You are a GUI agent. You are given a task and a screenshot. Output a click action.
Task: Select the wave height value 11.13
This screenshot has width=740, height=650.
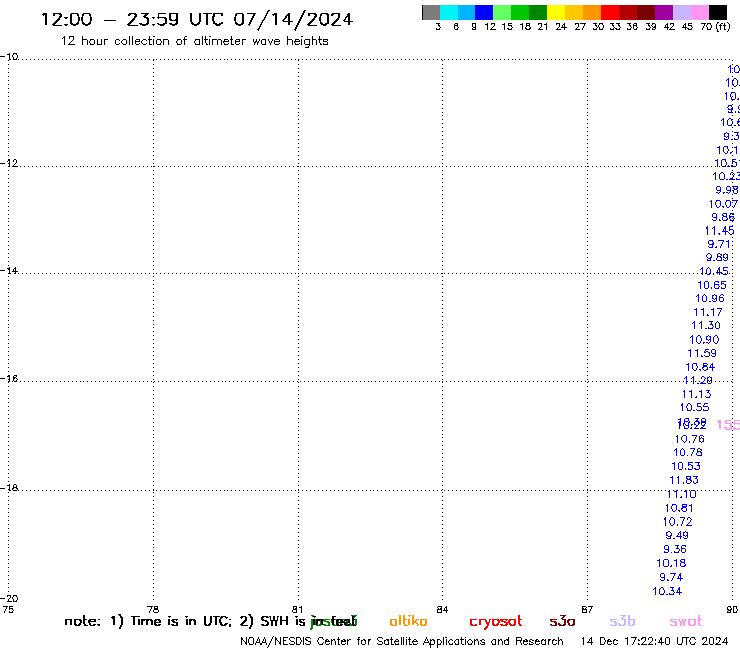click(x=696, y=394)
